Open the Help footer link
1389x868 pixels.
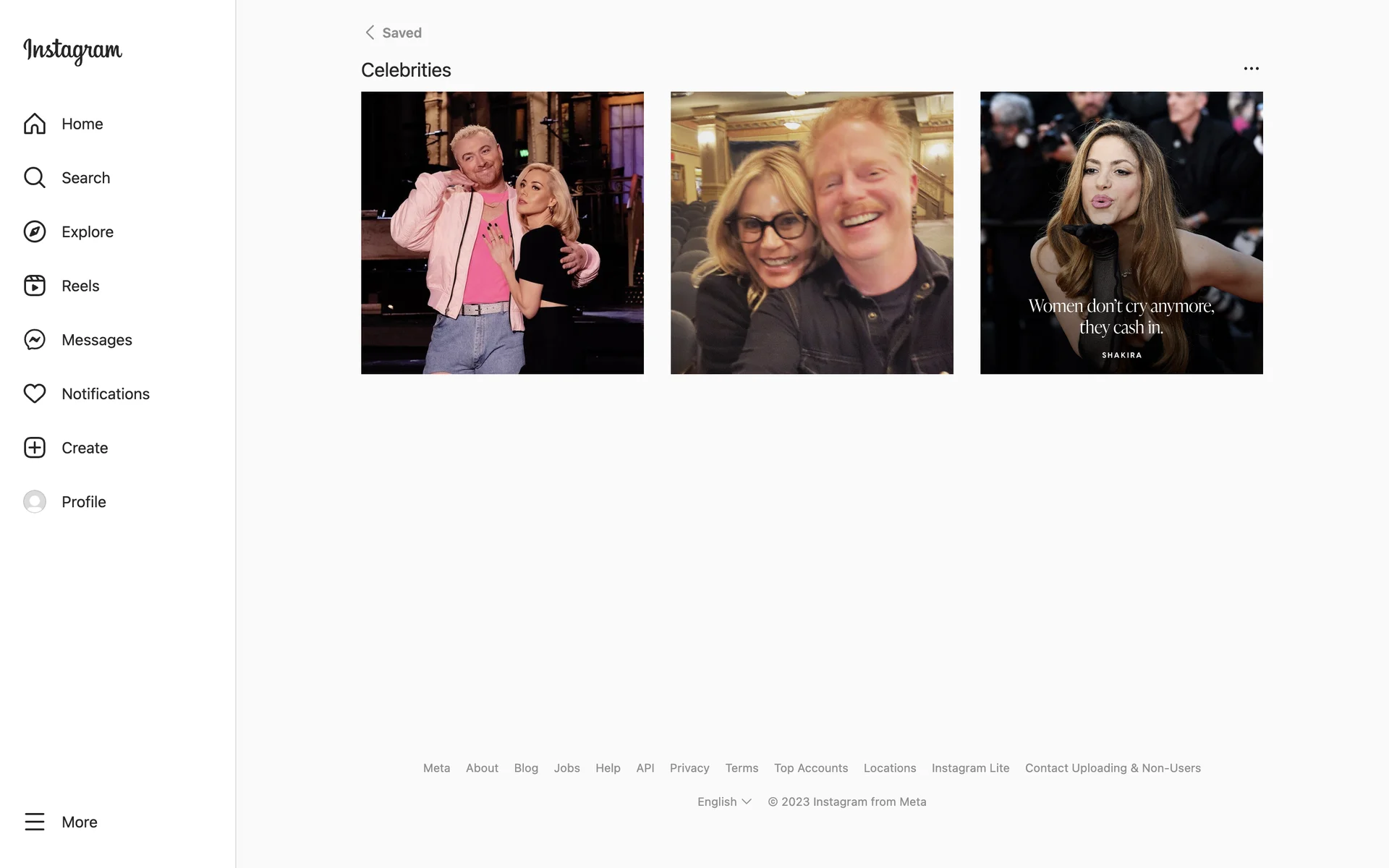coord(608,768)
